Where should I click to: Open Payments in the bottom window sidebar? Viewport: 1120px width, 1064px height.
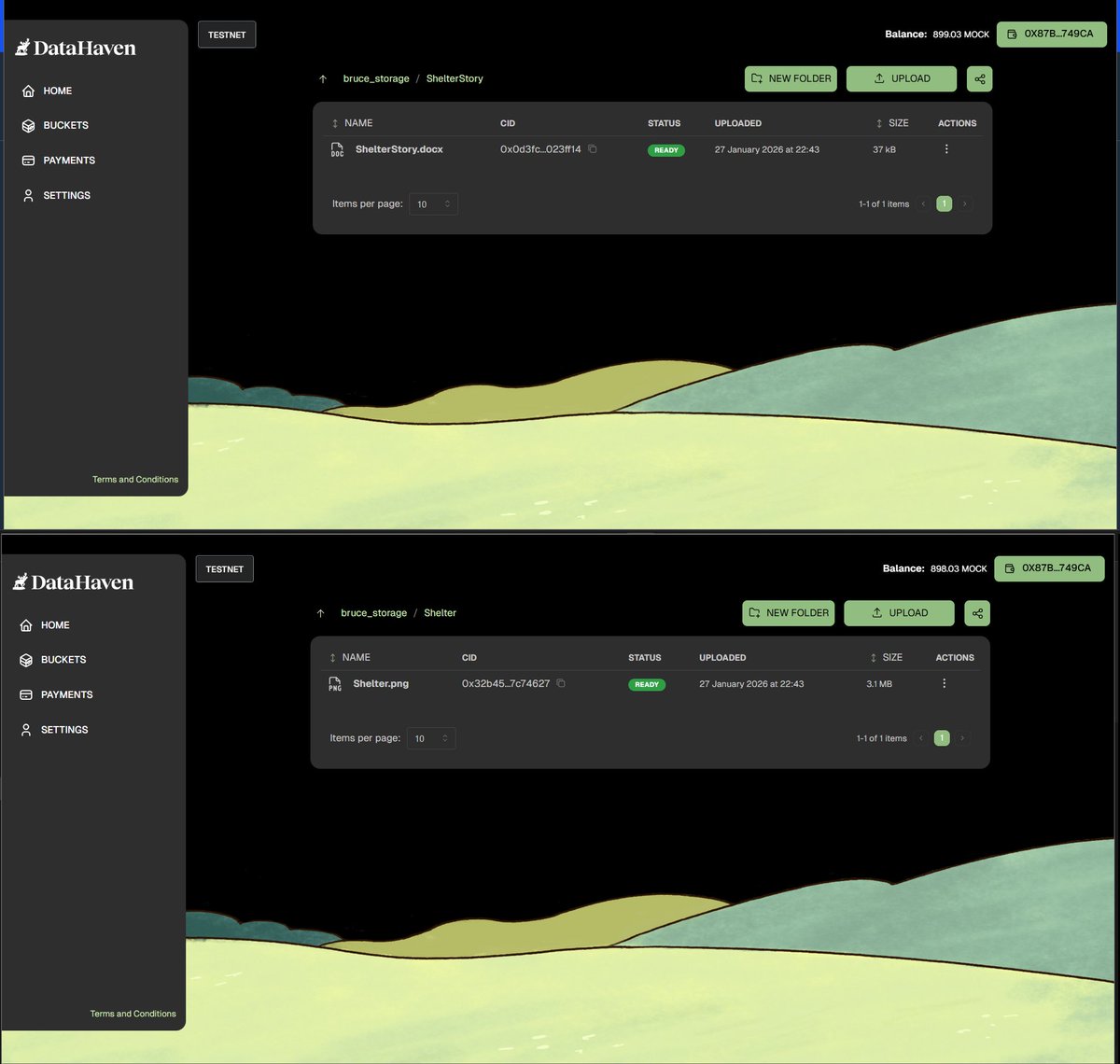(56, 694)
